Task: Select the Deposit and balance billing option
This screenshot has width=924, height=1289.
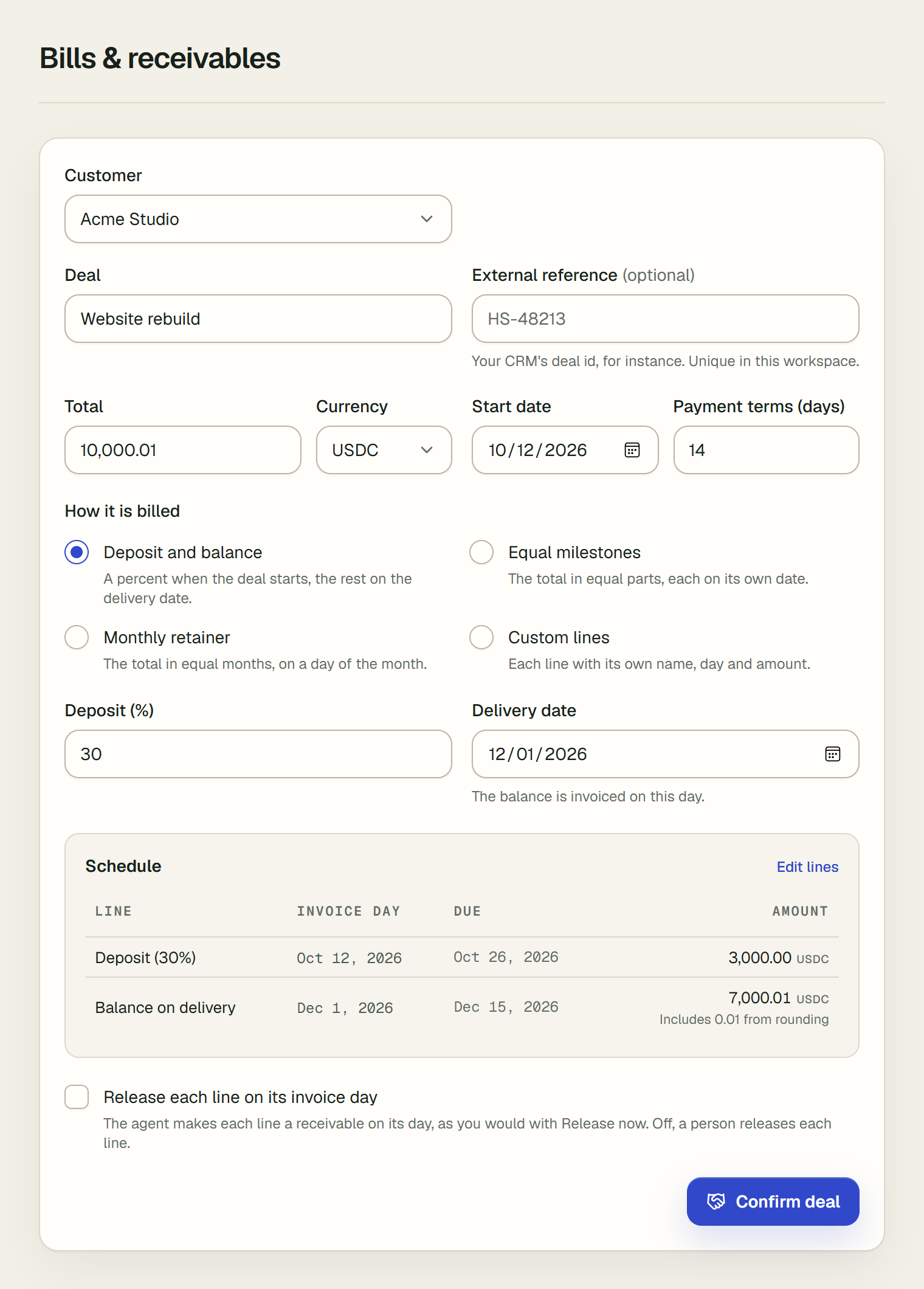Action: 77,552
